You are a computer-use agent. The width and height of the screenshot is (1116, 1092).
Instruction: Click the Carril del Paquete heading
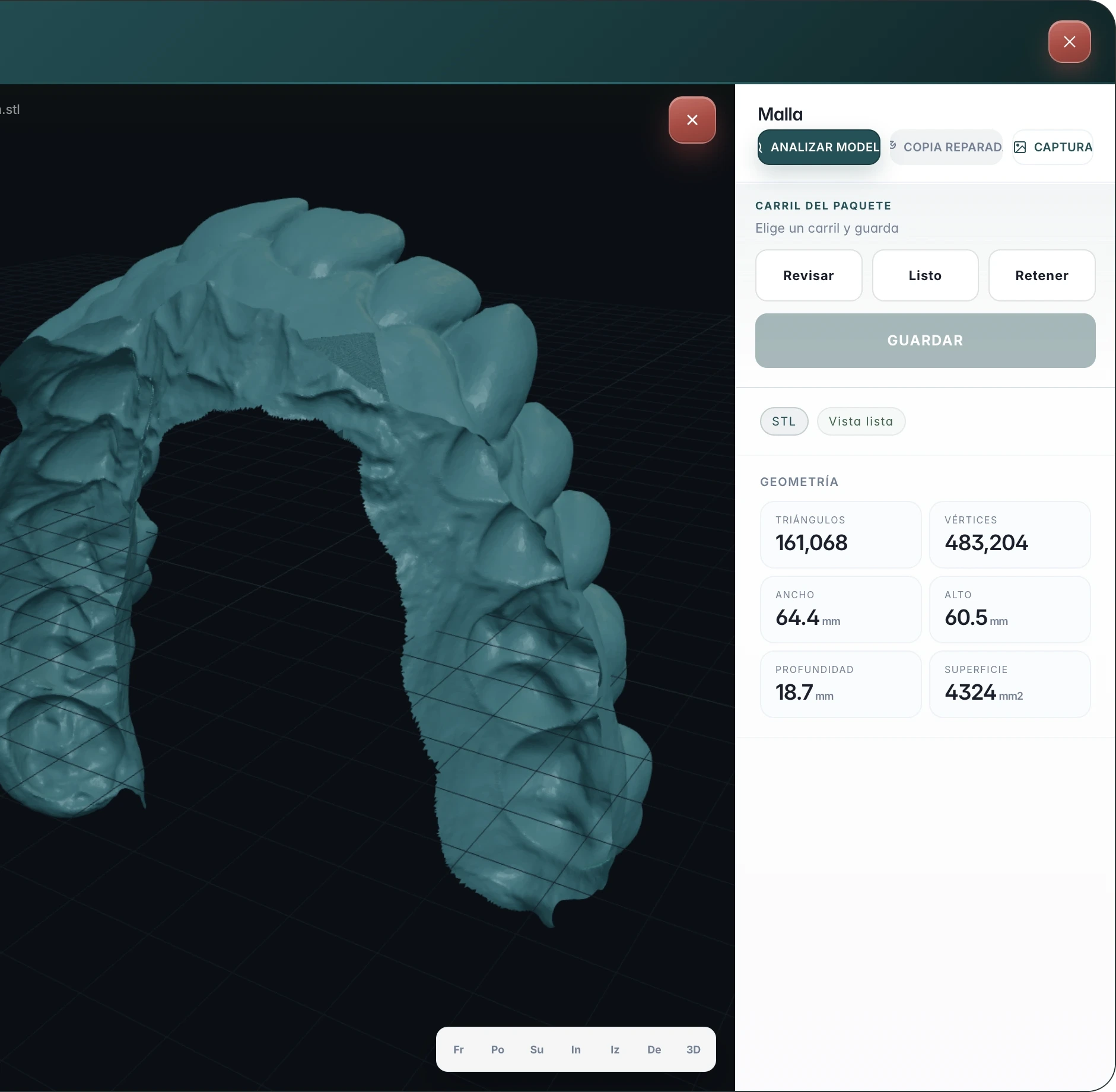(823, 206)
